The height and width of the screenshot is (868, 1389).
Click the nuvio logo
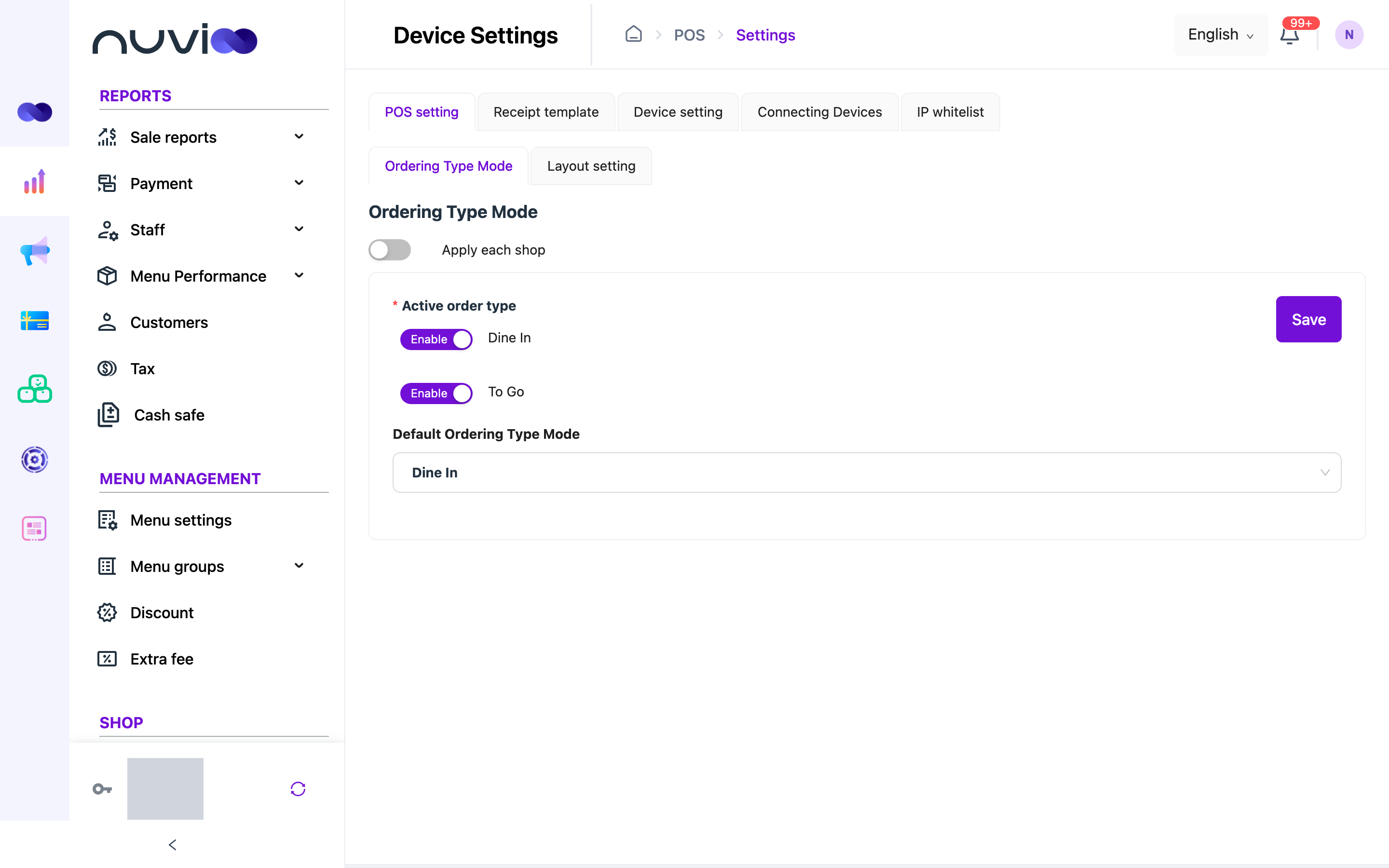(x=175, y=39)
